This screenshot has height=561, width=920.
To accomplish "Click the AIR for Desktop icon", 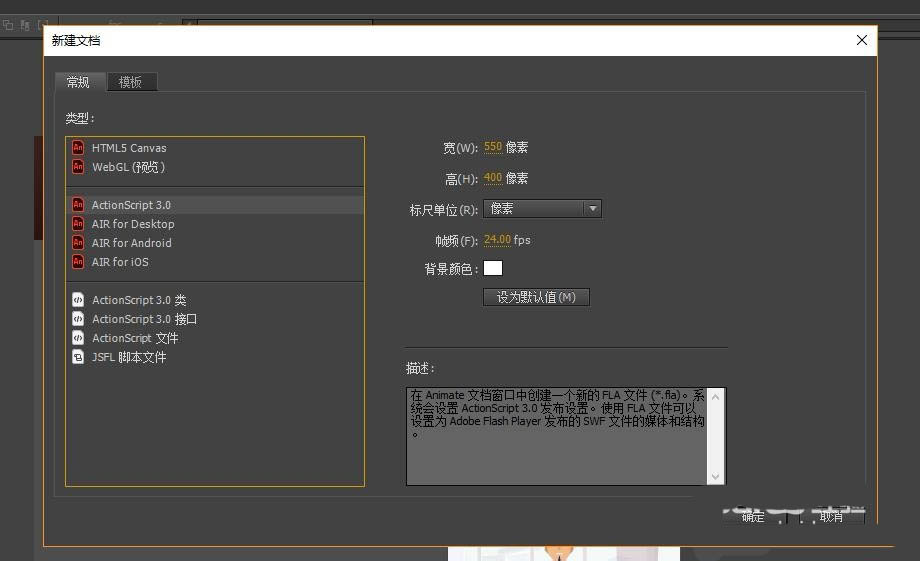I will (x=78, y=224).
